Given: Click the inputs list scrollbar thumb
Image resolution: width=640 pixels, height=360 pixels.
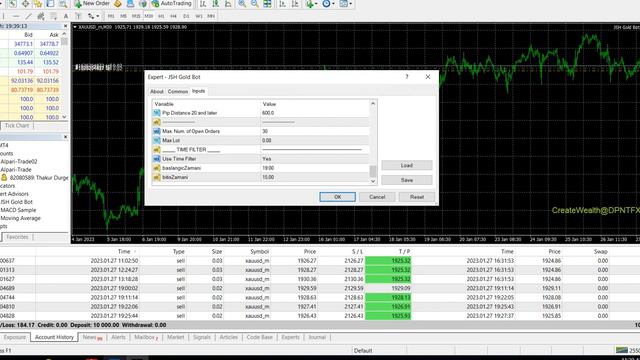Looking at the screenshot, I should [x=373, y=171].
